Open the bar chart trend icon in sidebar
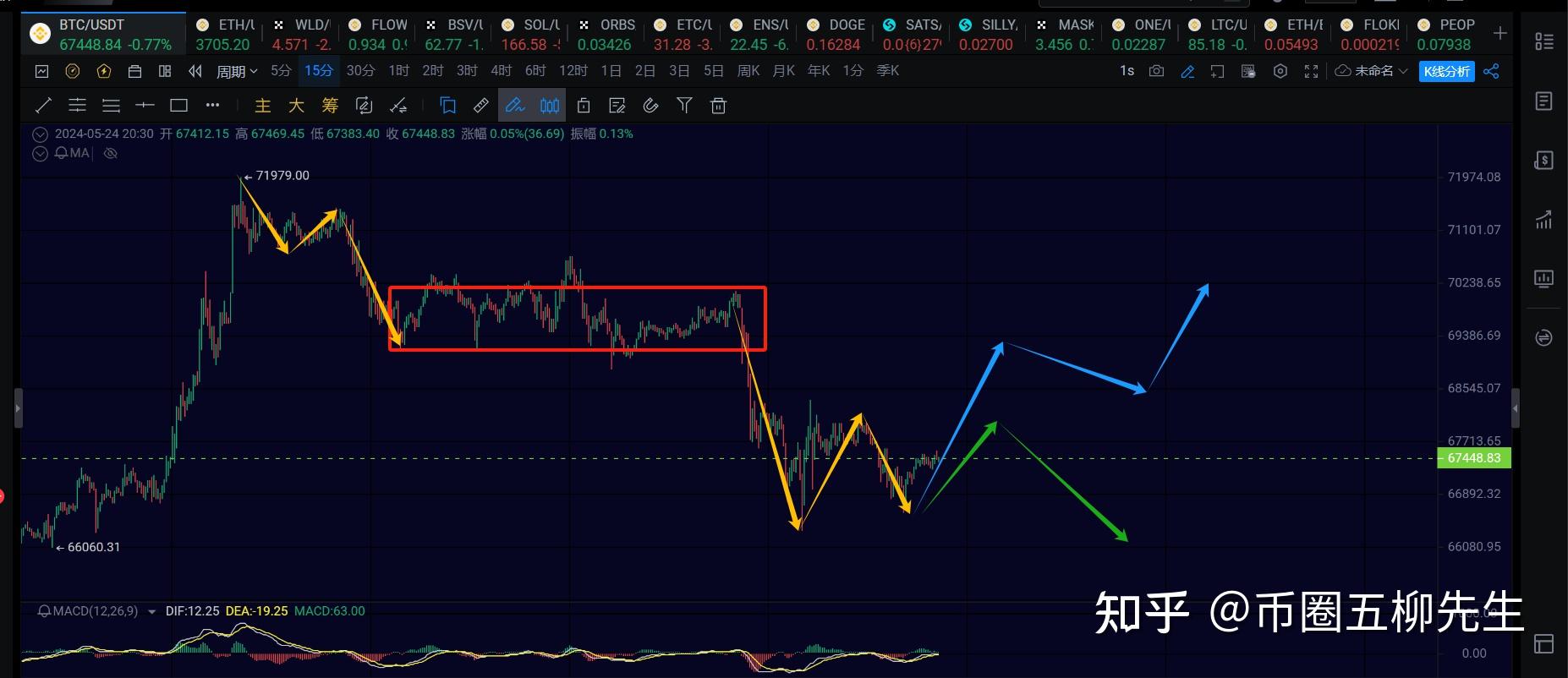Image resolution: width=1568 pixels, height=678 pixels. 1543,220
